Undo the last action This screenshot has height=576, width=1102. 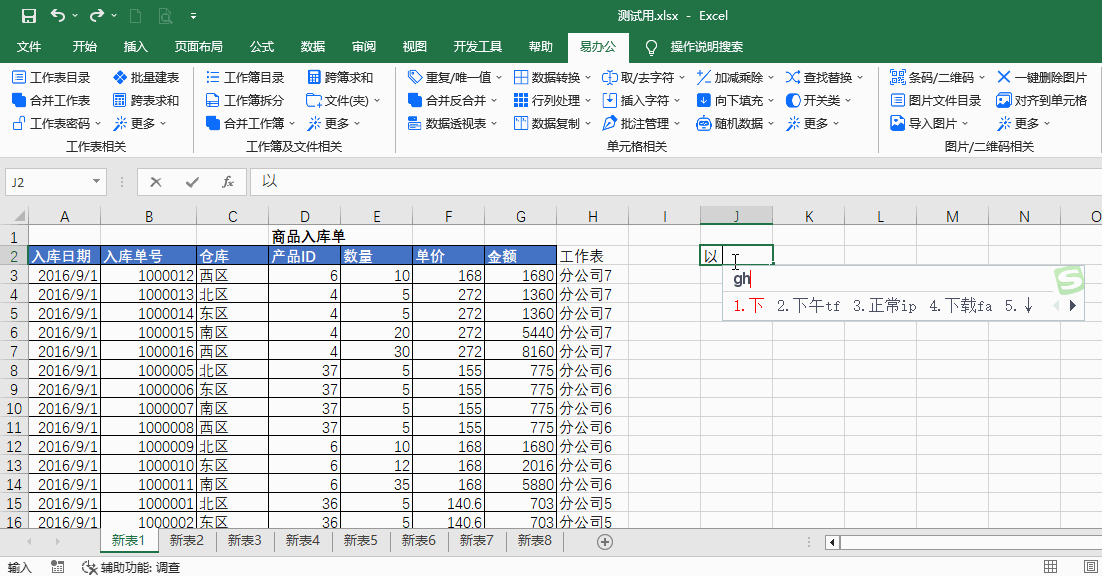click(x=58, y=15)
